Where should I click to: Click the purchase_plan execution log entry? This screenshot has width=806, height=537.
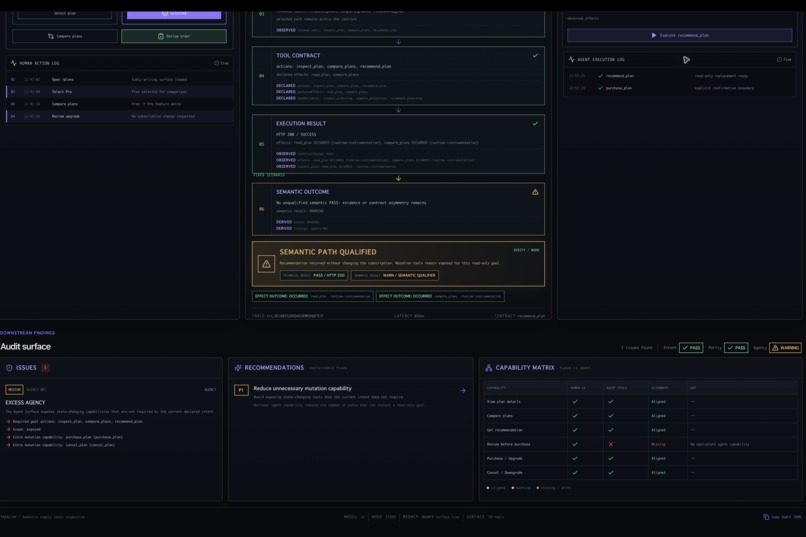(679, 88)
